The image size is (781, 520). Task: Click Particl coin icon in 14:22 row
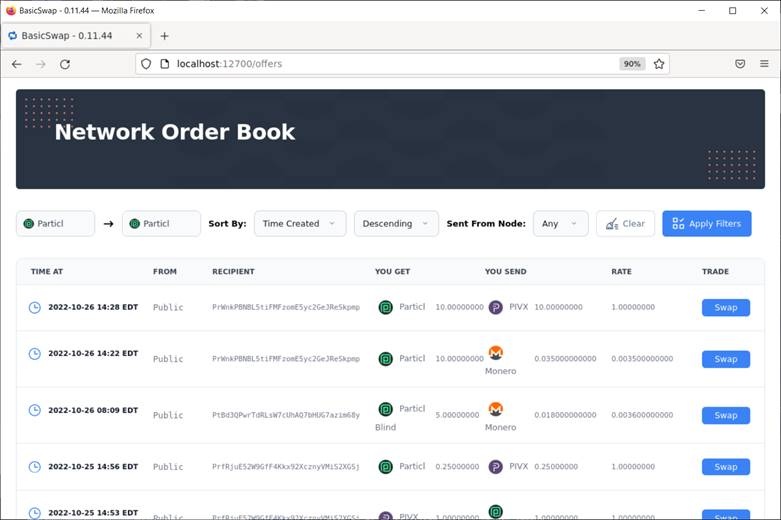tap(386, 359)
